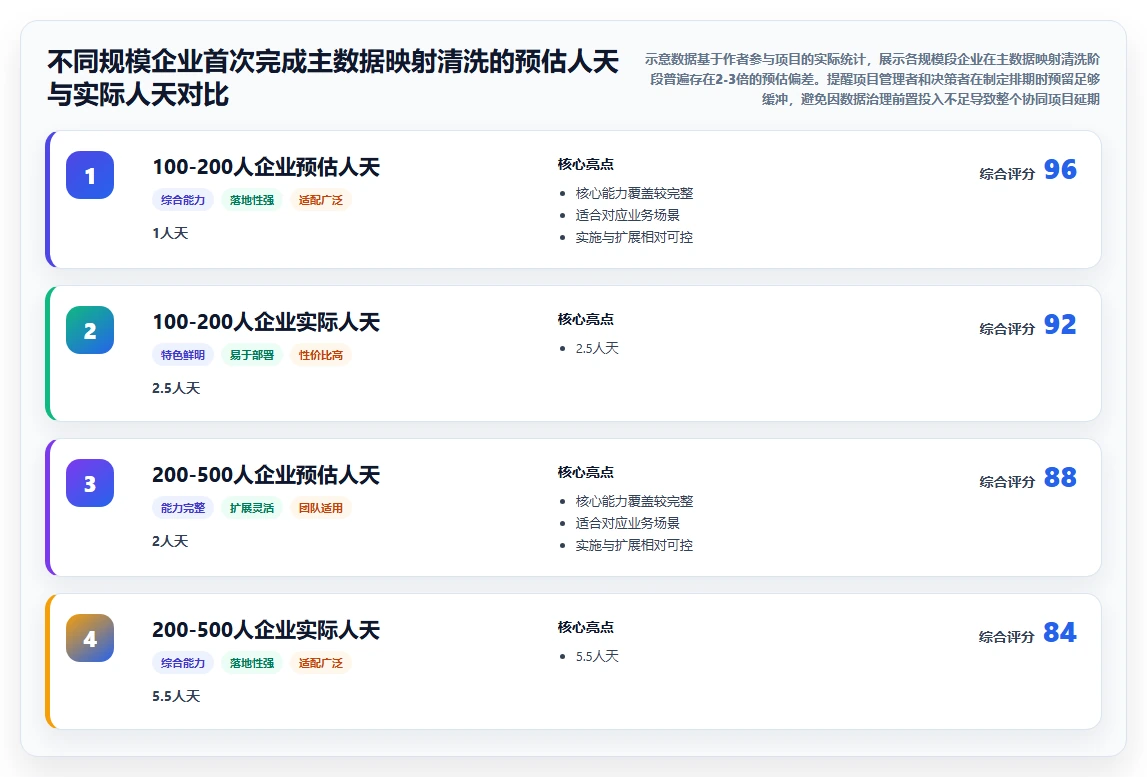Click 落地性强 tag in 100-200人企业预估人天 card

tap(252, 200)
